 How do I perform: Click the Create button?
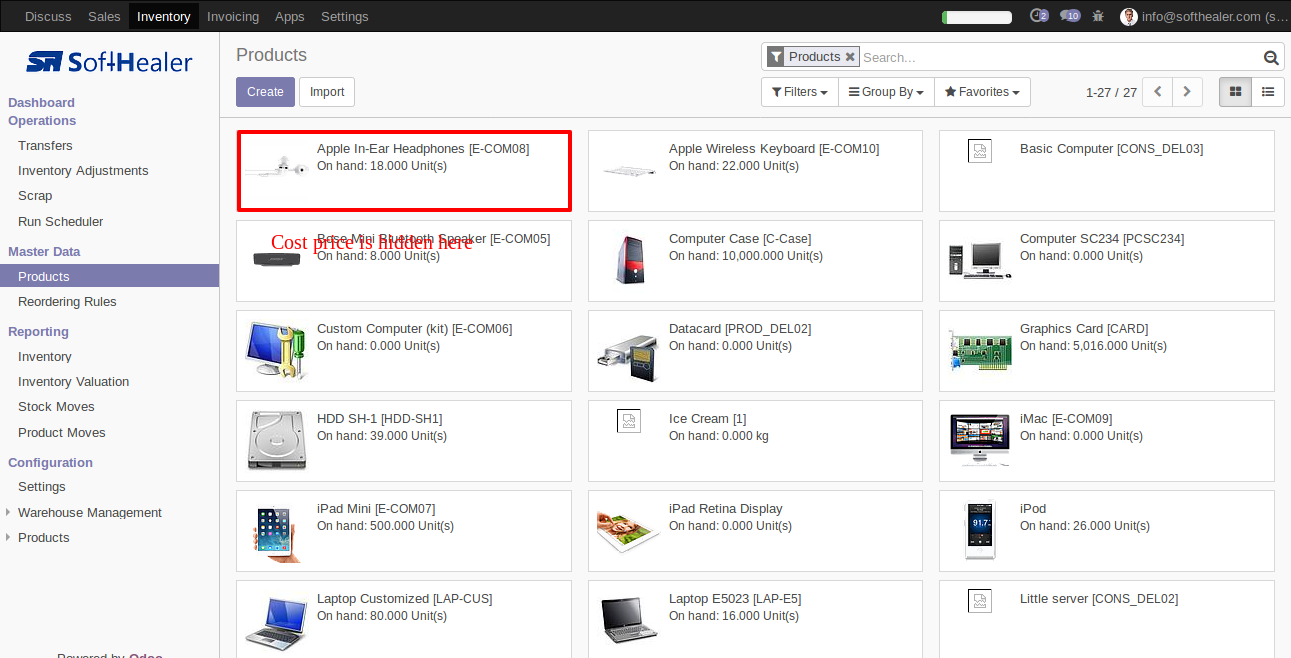pos(265,92)
